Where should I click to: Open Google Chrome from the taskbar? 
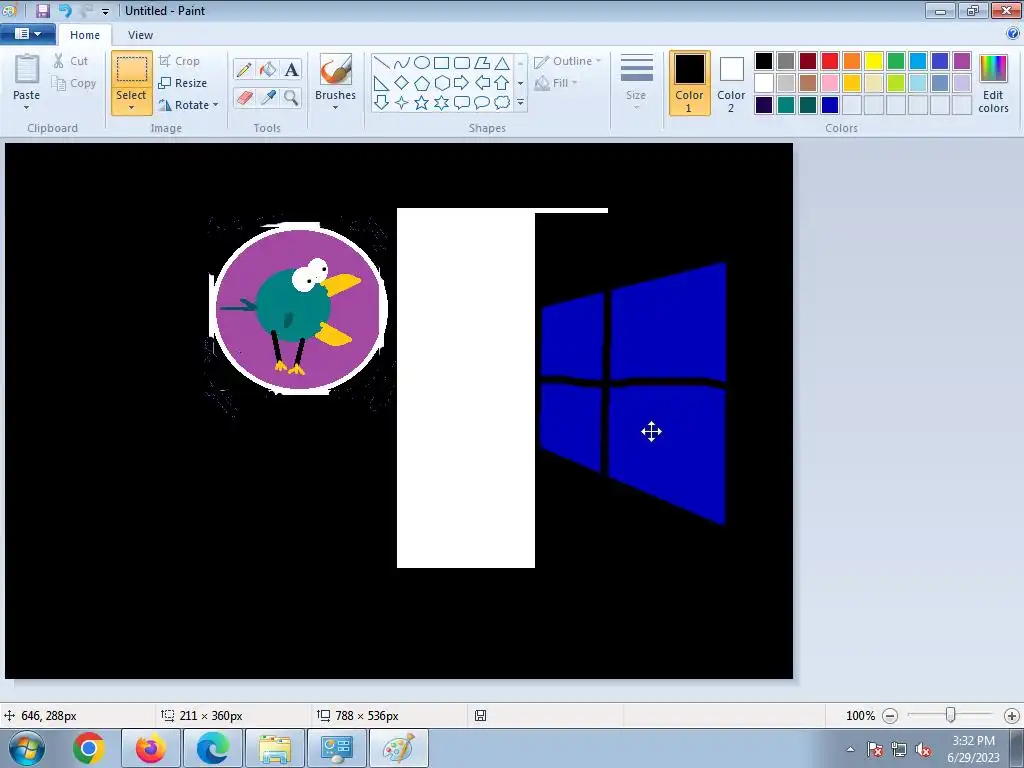click(89, 748)
